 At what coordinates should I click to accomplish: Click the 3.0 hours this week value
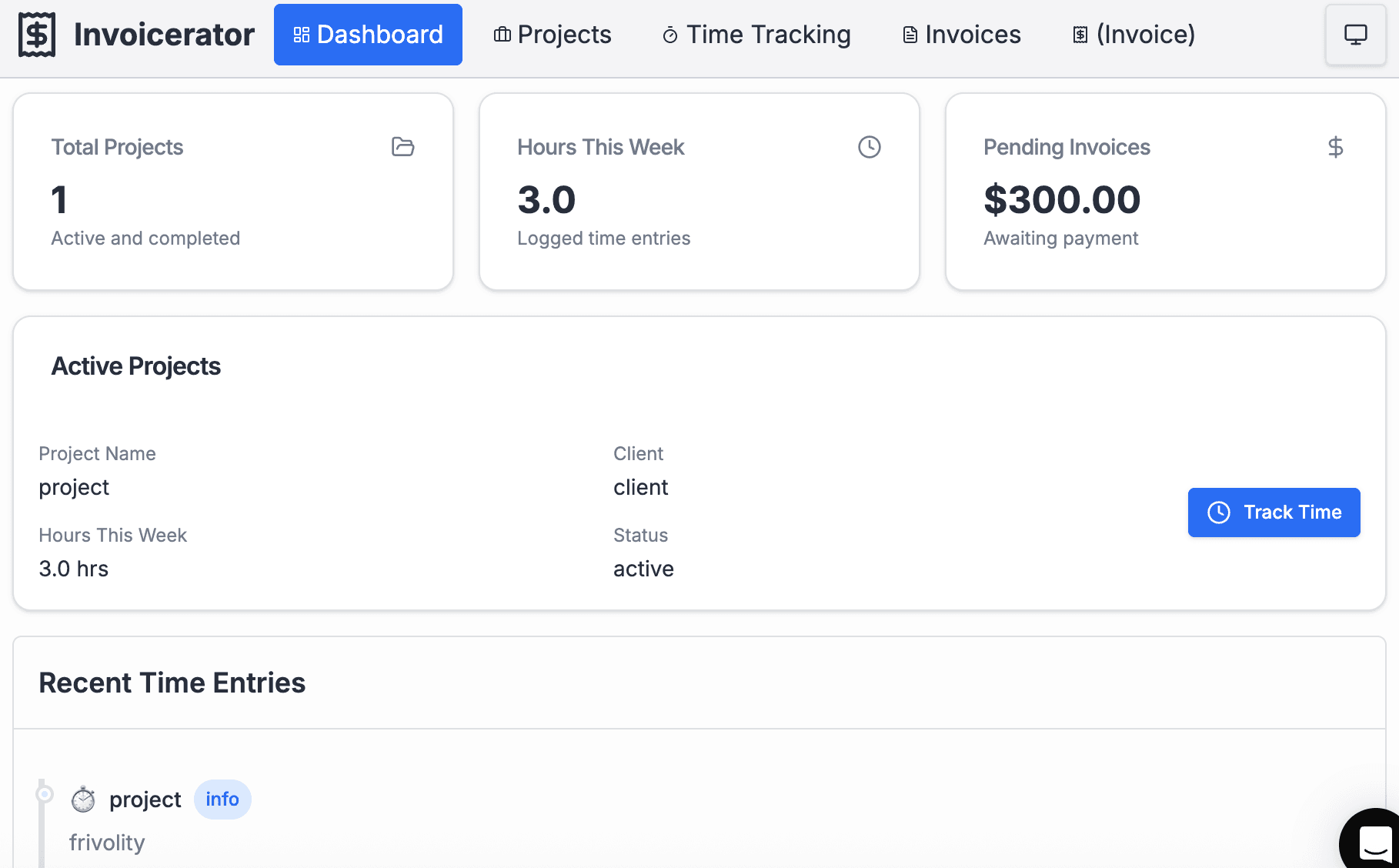click(x=546, y=200)
